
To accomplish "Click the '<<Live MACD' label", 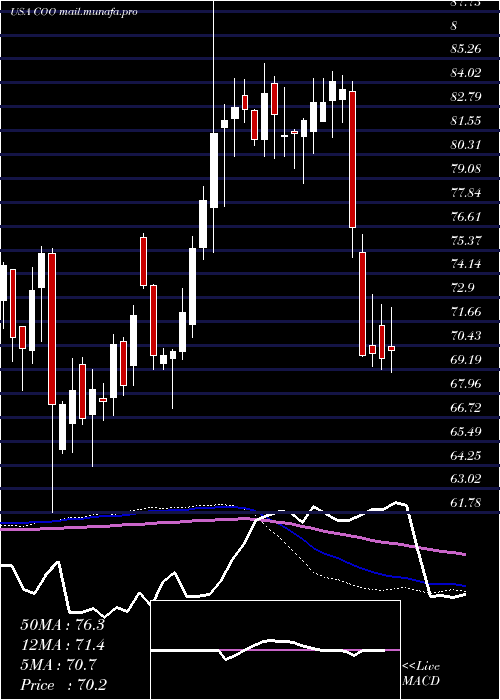I will point(421,673).
